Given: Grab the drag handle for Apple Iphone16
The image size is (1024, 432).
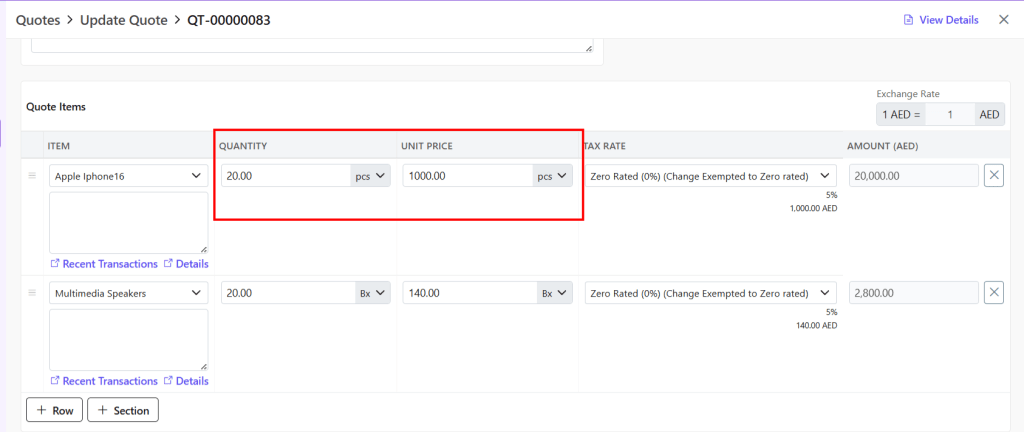Looking at the screenshot, I should pyautogui.click(x=31, y=176).
